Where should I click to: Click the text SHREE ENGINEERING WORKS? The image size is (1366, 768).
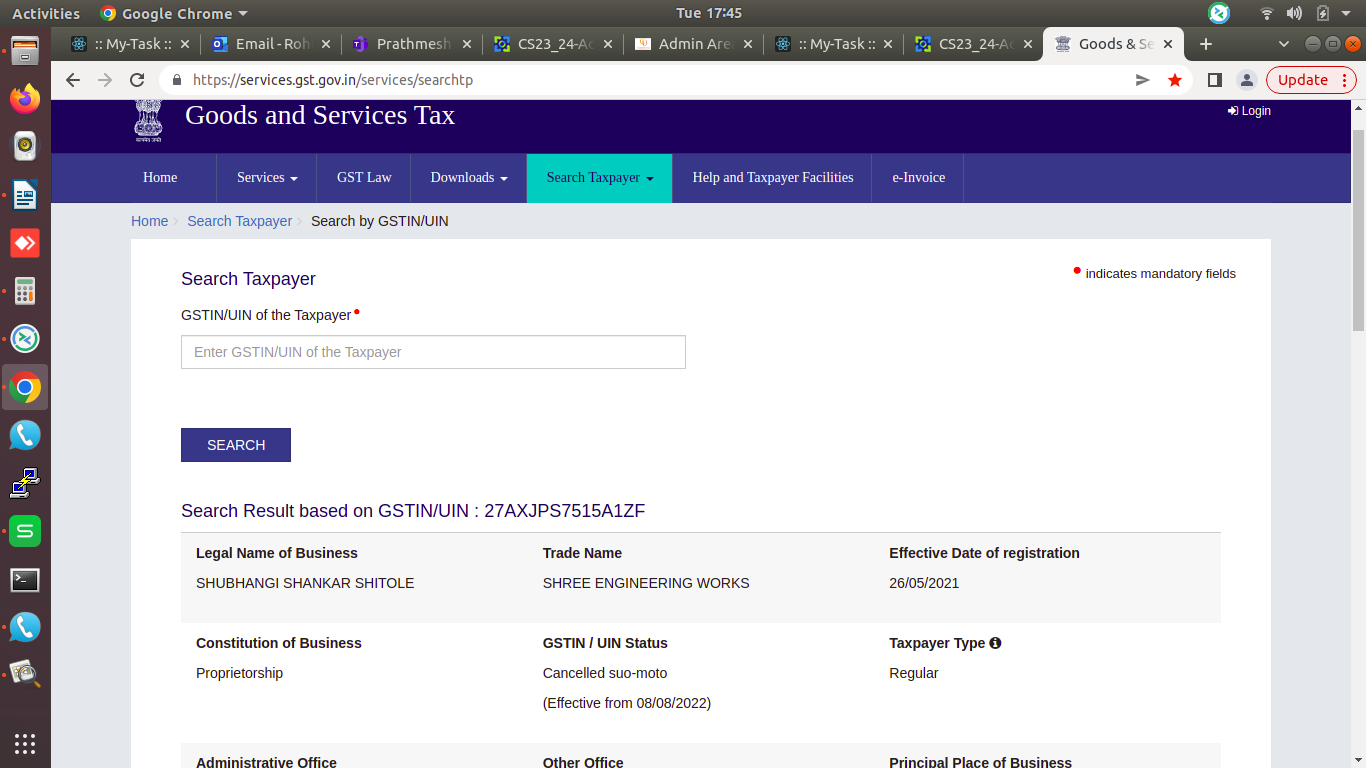[646, 583]
